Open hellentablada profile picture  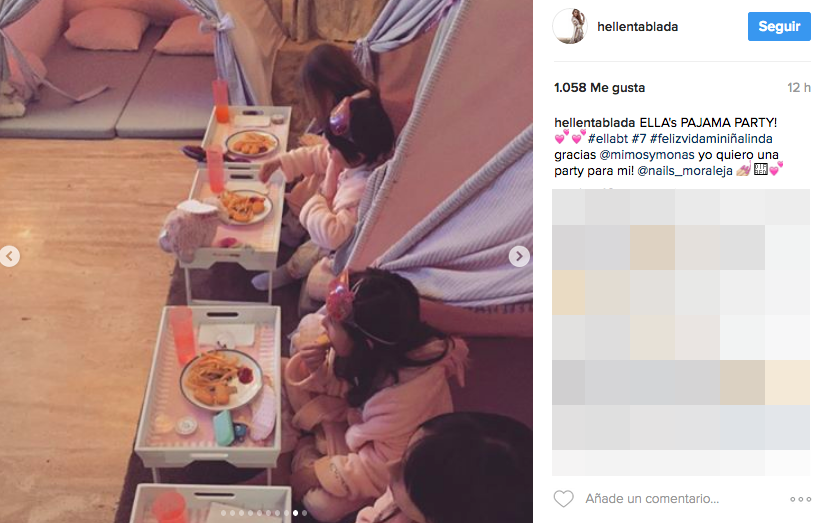(x=570, y=26)
